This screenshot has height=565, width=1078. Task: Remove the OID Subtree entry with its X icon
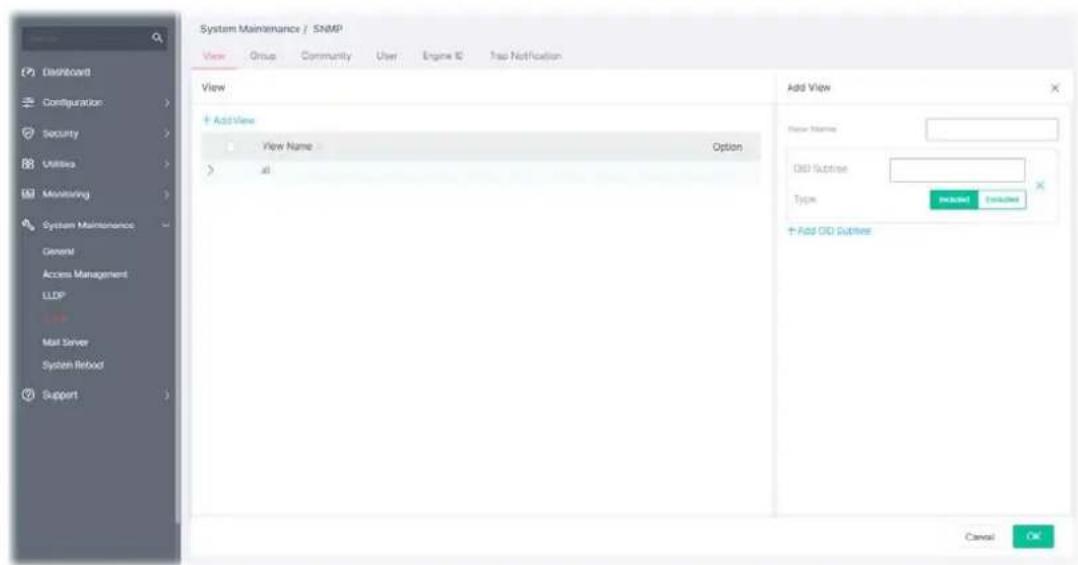point(1040,186)
